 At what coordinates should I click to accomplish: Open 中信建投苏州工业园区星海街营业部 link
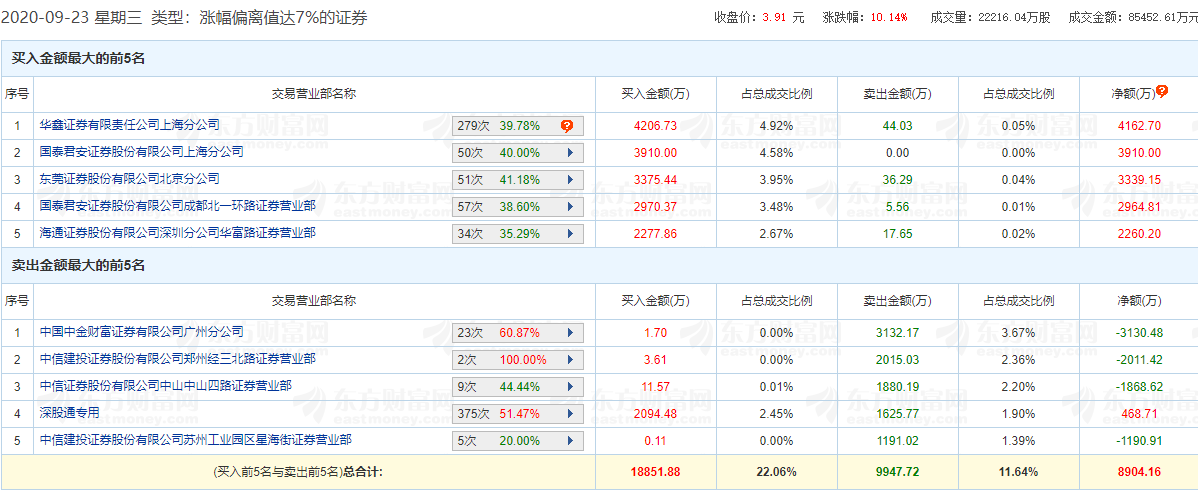[195, 440]
